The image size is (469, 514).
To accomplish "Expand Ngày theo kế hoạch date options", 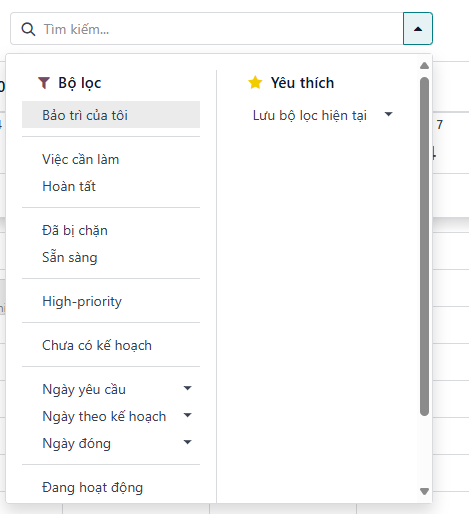I will pyautogui.click(x=111, y=416).
